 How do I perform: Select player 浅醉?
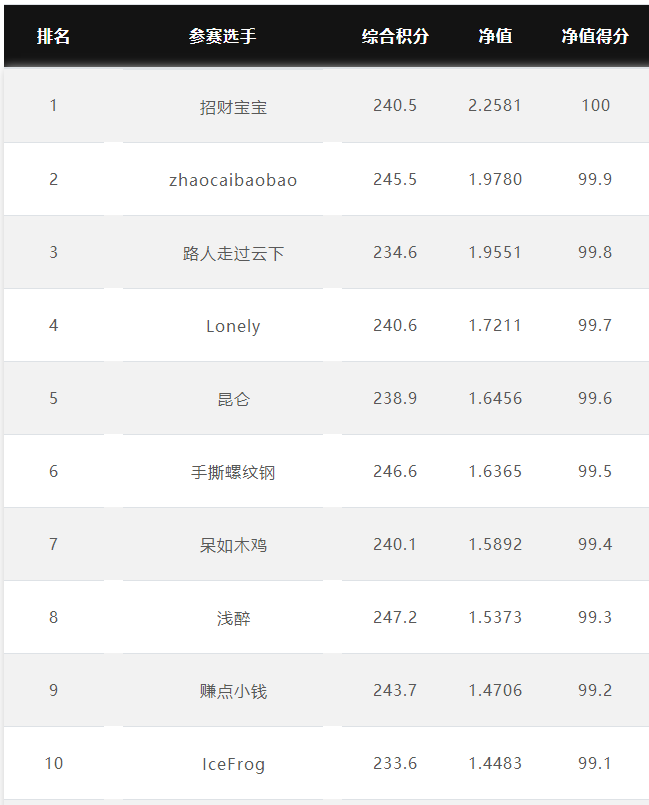click(x=233, y=618)
